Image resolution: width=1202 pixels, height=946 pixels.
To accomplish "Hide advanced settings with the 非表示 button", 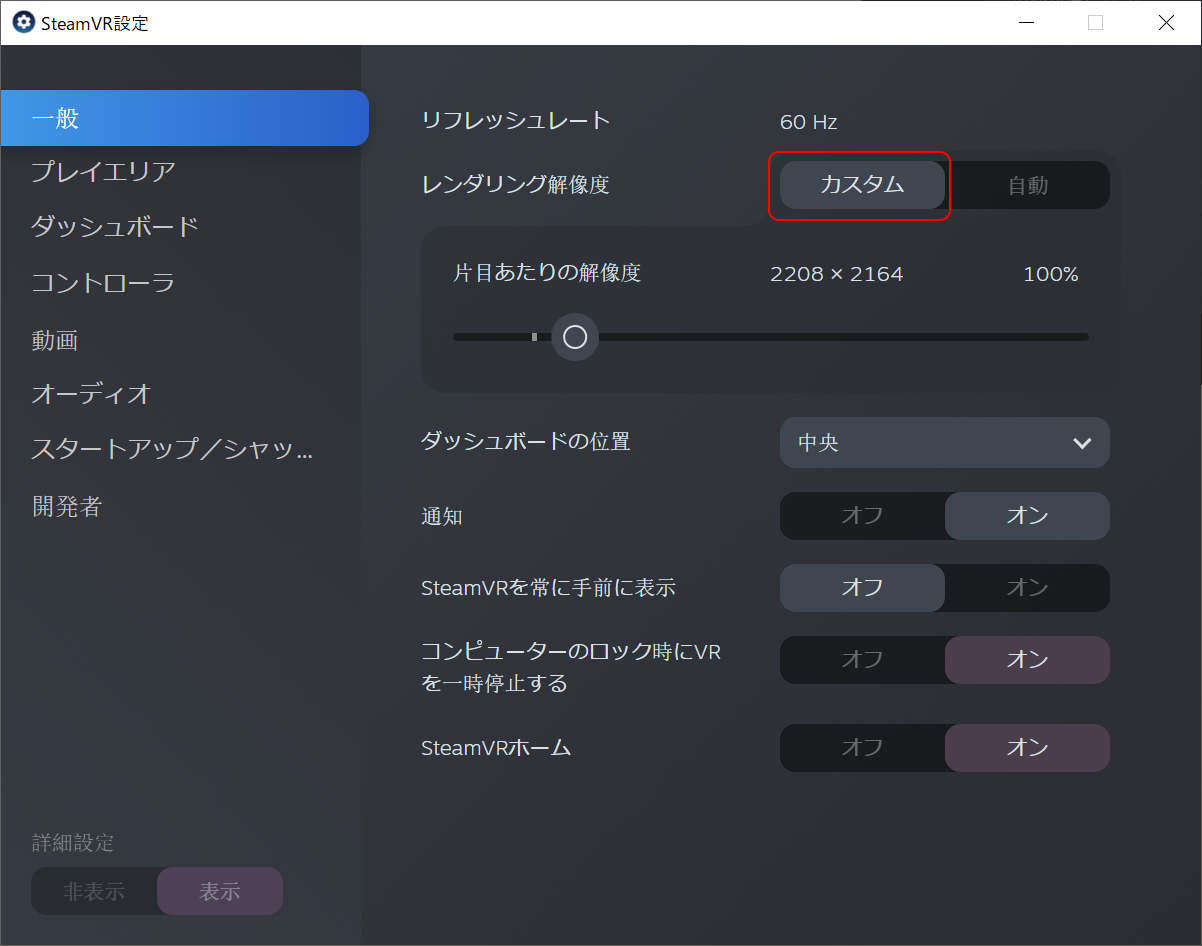I will click(x=95, y=891).
